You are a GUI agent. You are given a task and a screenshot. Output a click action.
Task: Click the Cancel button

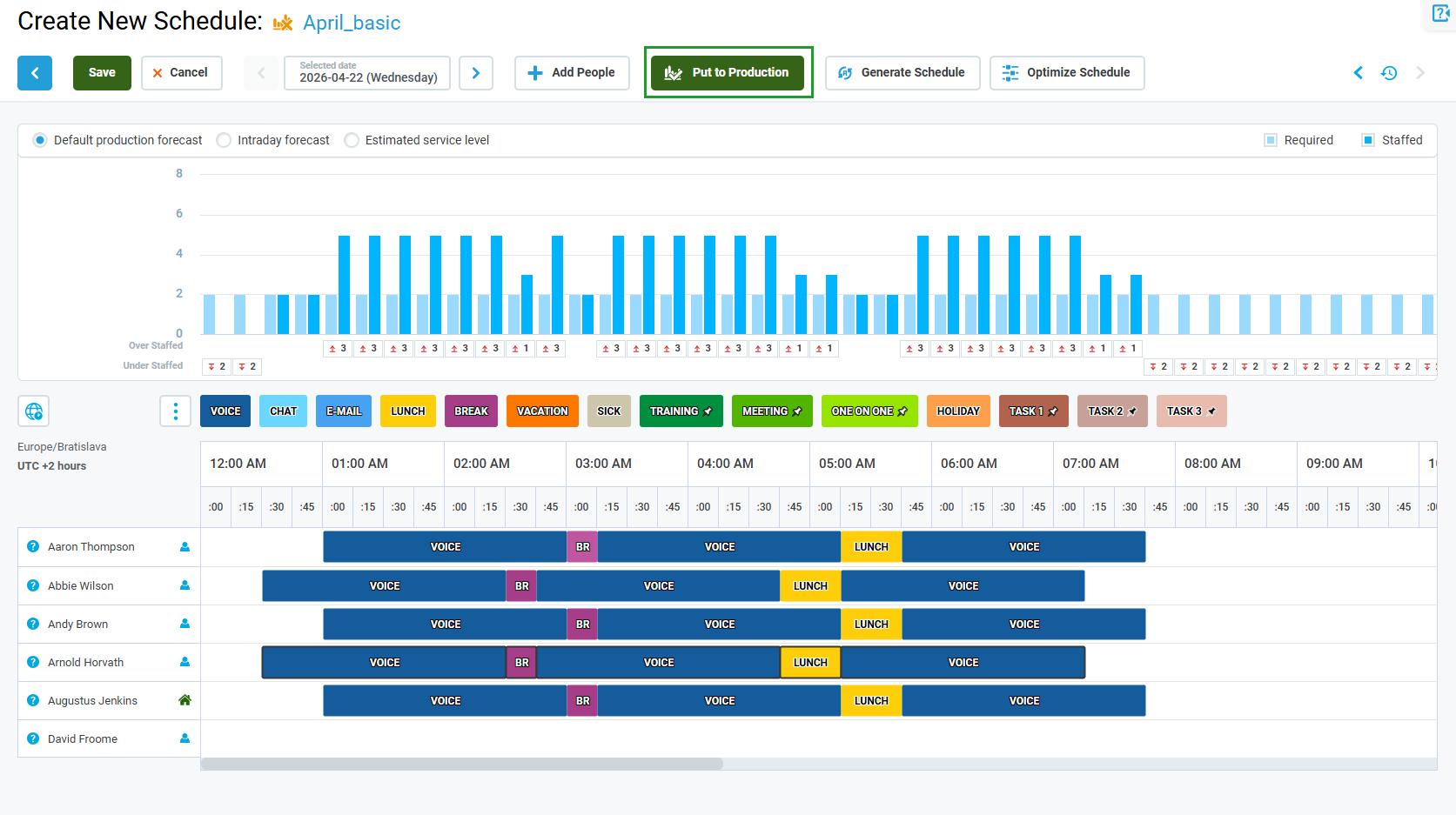tap(181, 73)
